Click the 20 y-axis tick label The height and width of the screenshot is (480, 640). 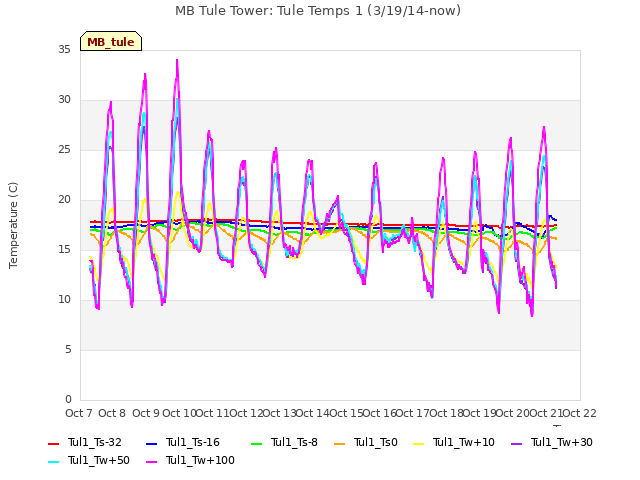pyautogui.click(x=64, y=200)
